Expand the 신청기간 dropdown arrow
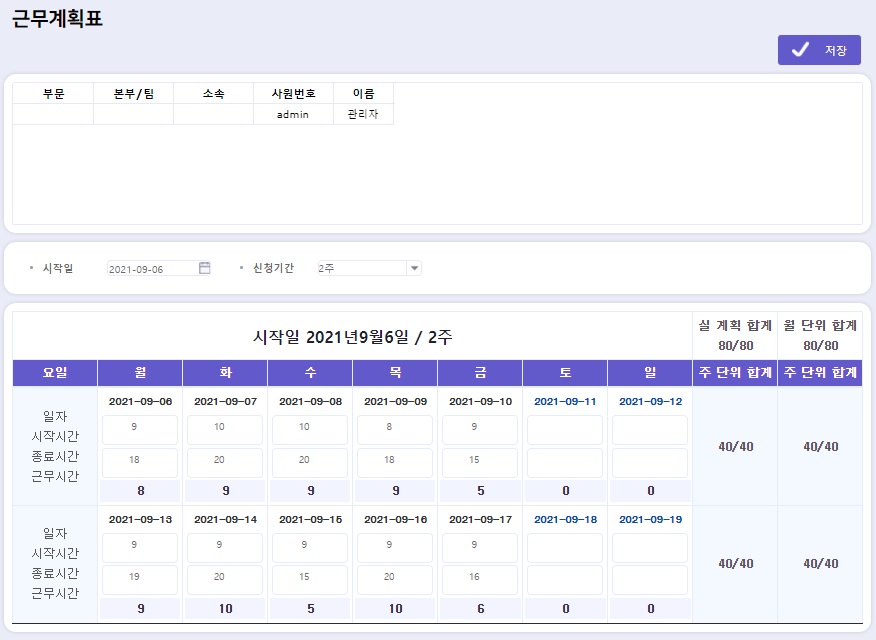876x640 pixels. tap(414, 268)
